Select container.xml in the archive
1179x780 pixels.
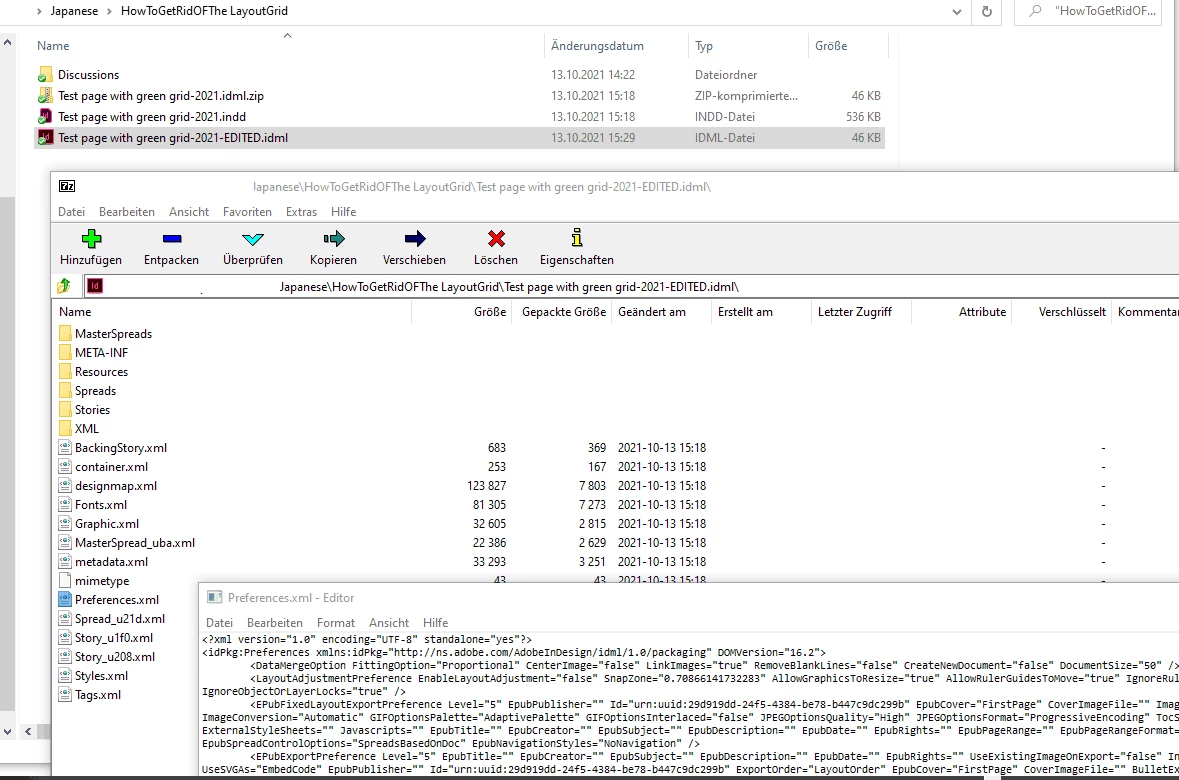tap(111, 466)
